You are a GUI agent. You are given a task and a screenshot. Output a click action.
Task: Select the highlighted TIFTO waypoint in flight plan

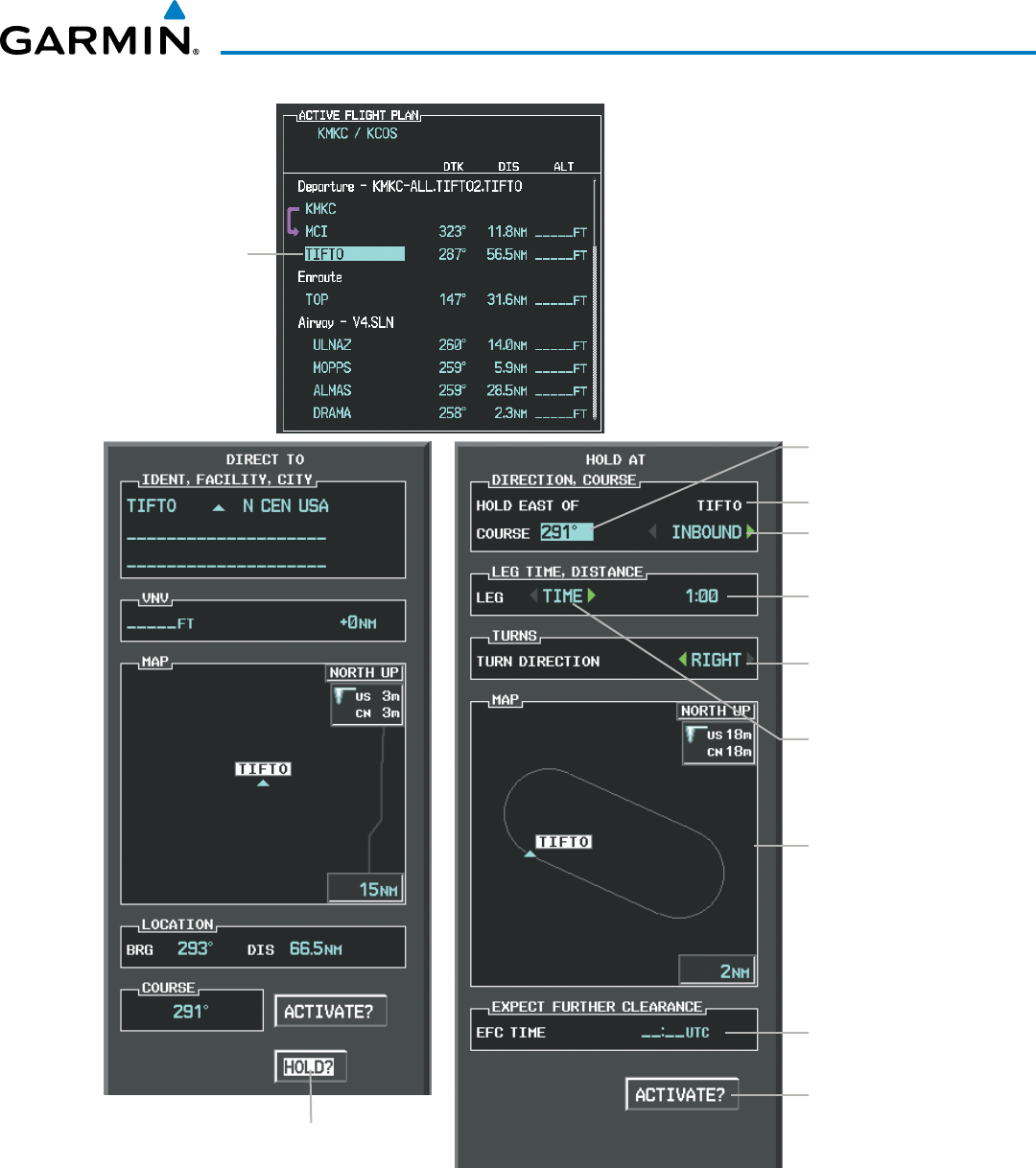pos(354,254)
